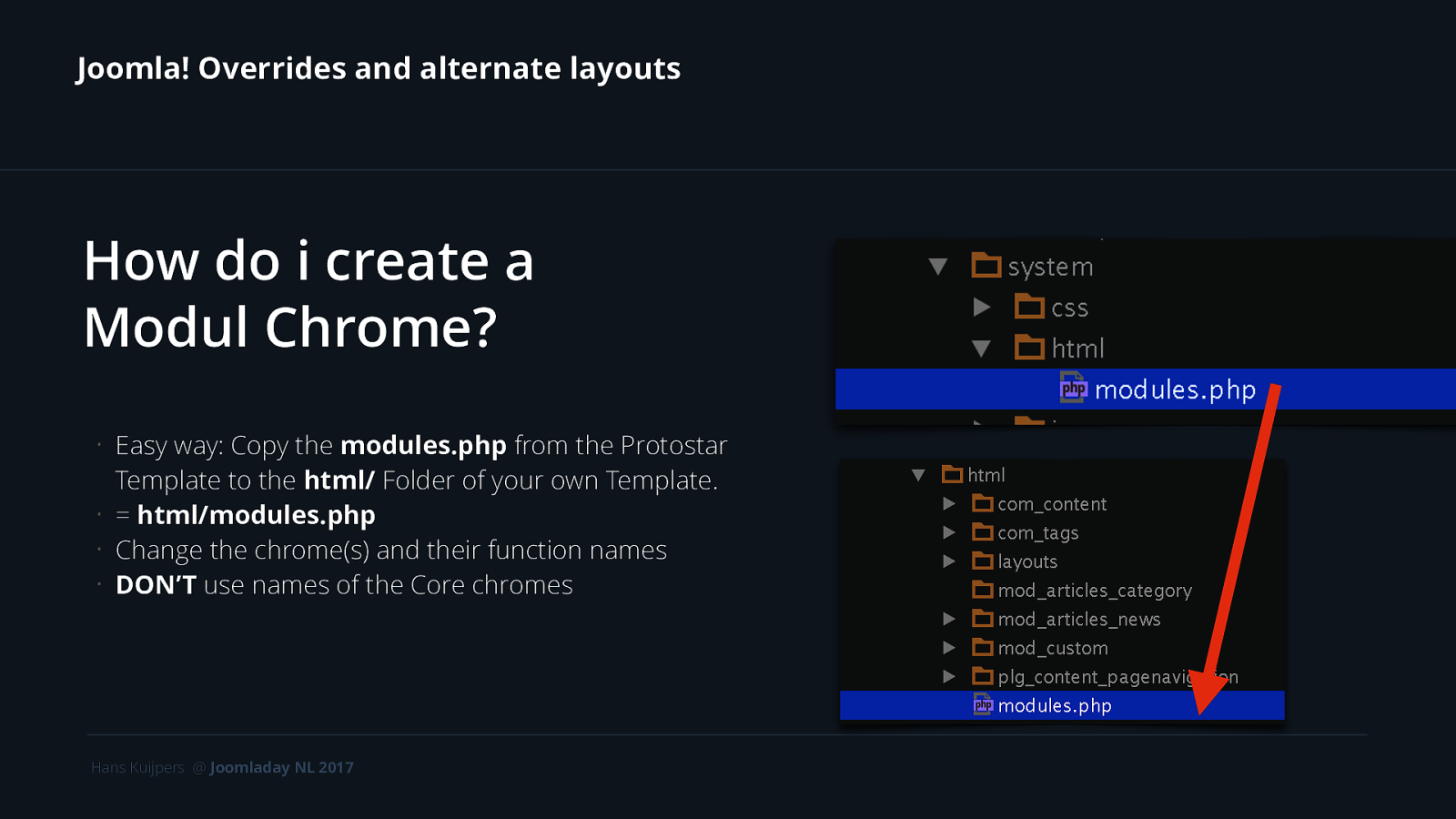Click the lower tree's top html folder icon

tap(953, 474)
